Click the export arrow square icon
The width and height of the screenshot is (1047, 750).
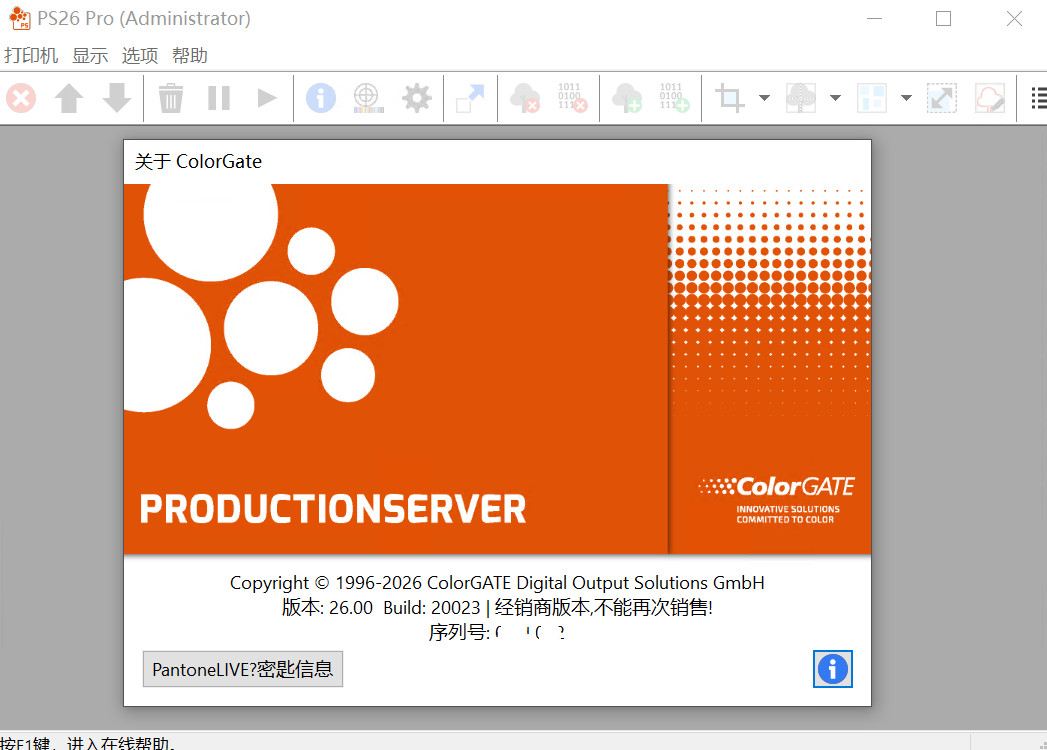(470, 98)
